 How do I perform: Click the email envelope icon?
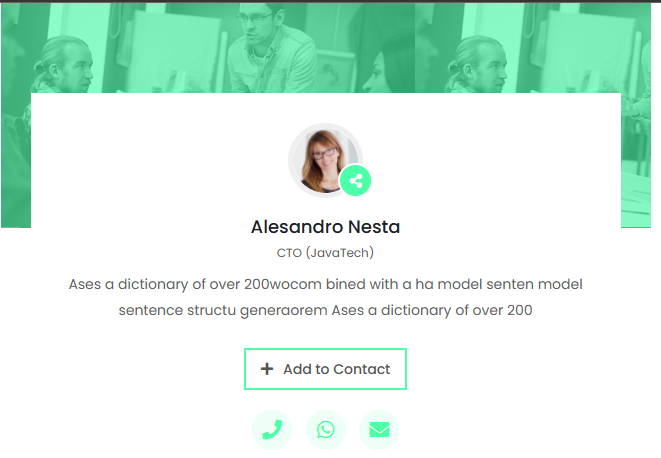click(x=379, y=430)
